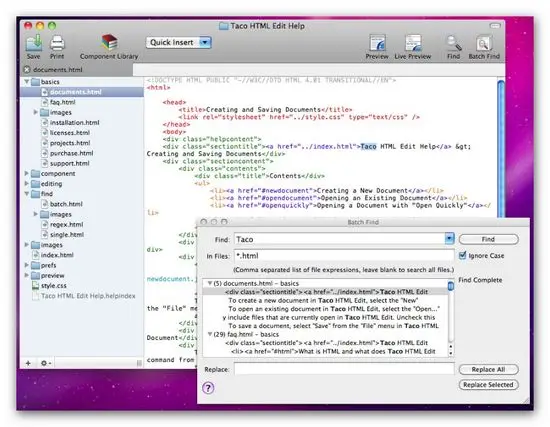Close the documents.html tab

point(27,69)
